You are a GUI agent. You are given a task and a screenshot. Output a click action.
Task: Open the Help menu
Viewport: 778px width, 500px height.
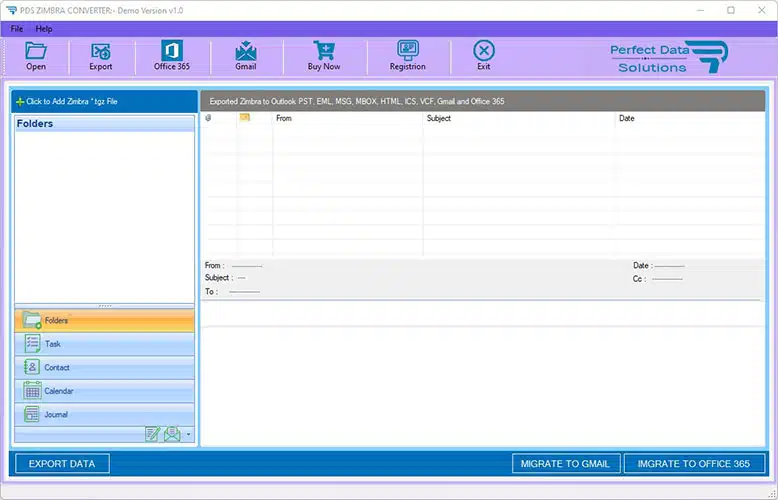[x=44, y=29]
